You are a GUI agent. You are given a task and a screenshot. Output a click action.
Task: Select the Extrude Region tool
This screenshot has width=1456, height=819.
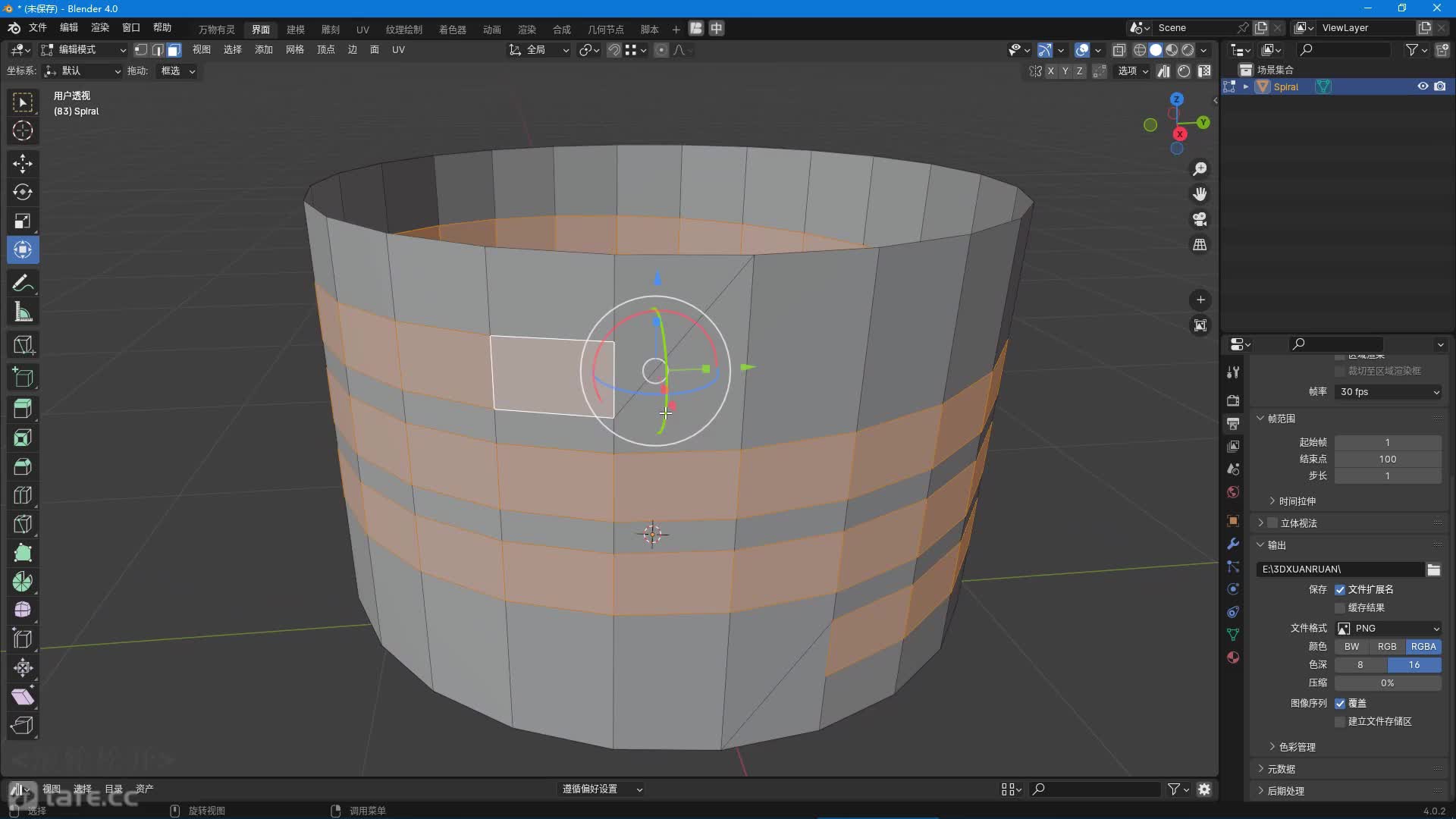tap(23, 409)
